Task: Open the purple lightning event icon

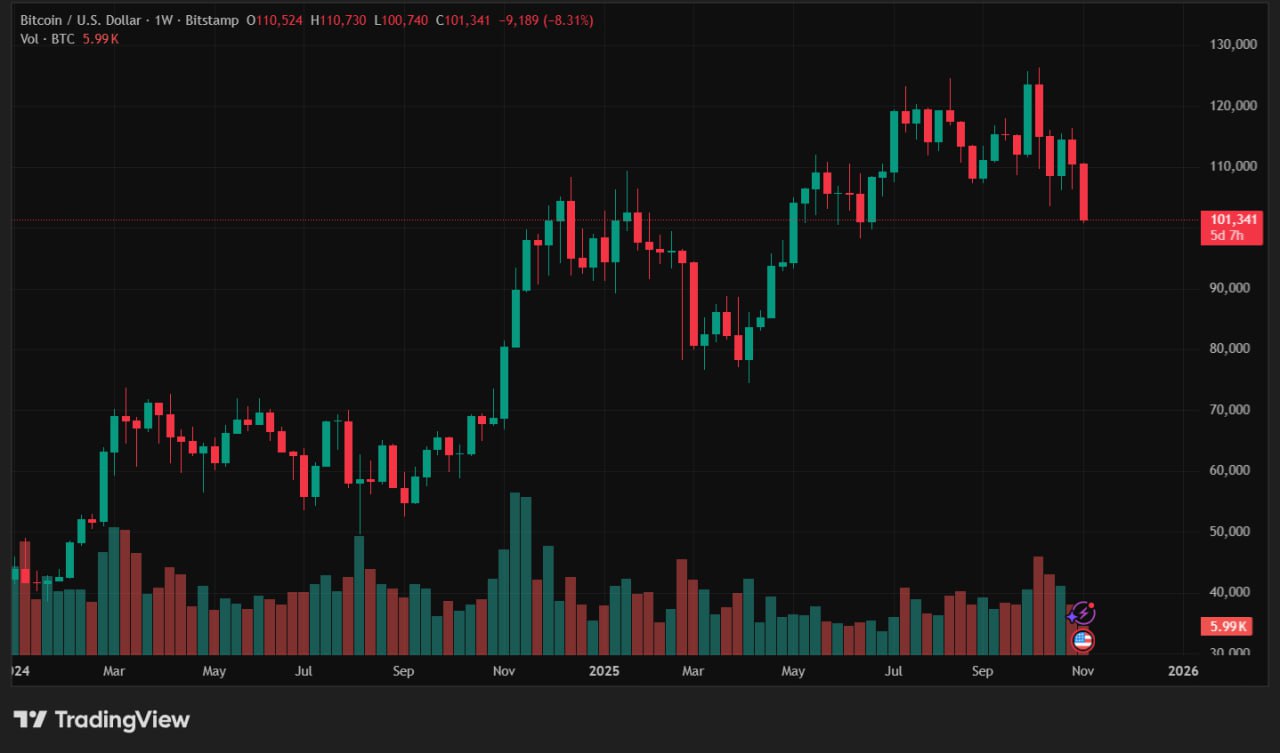Action: point(1082,613)
